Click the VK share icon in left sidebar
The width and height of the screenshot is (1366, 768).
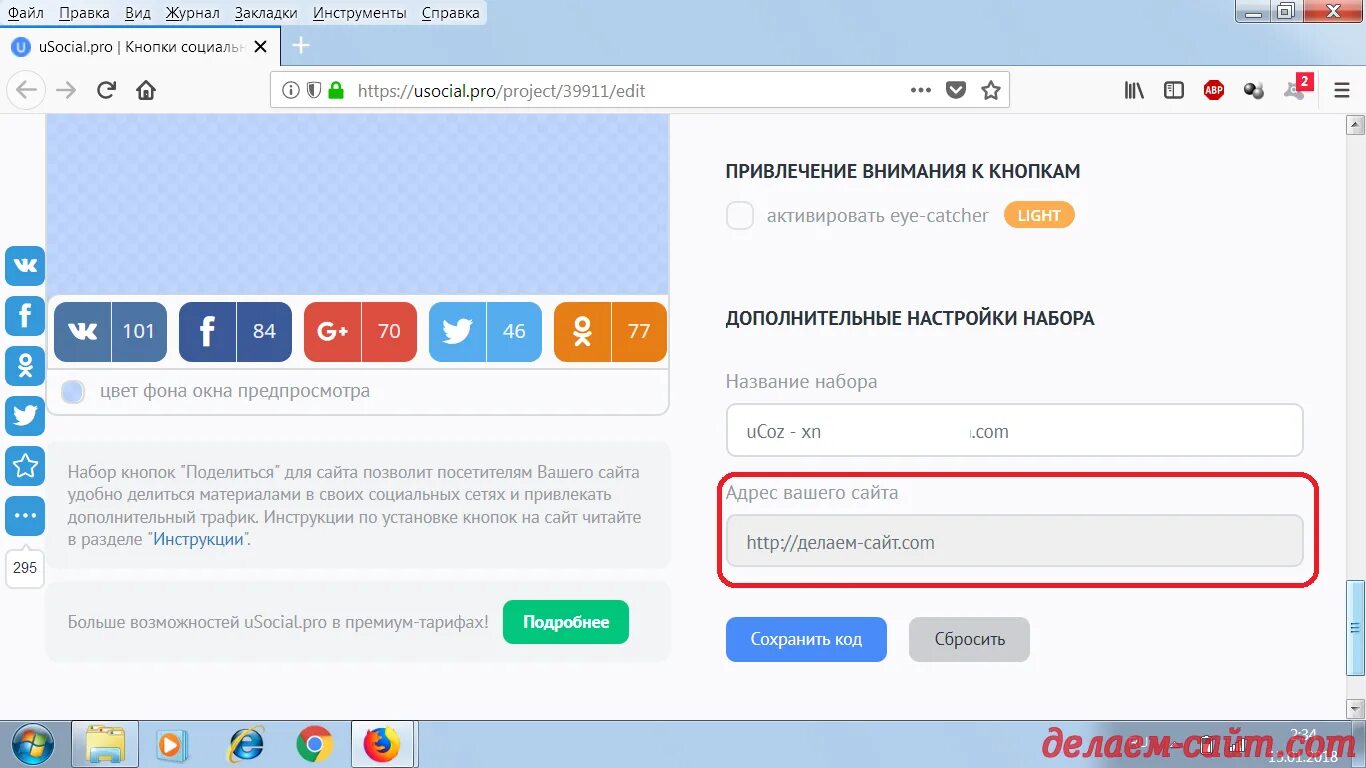[25, 266]
